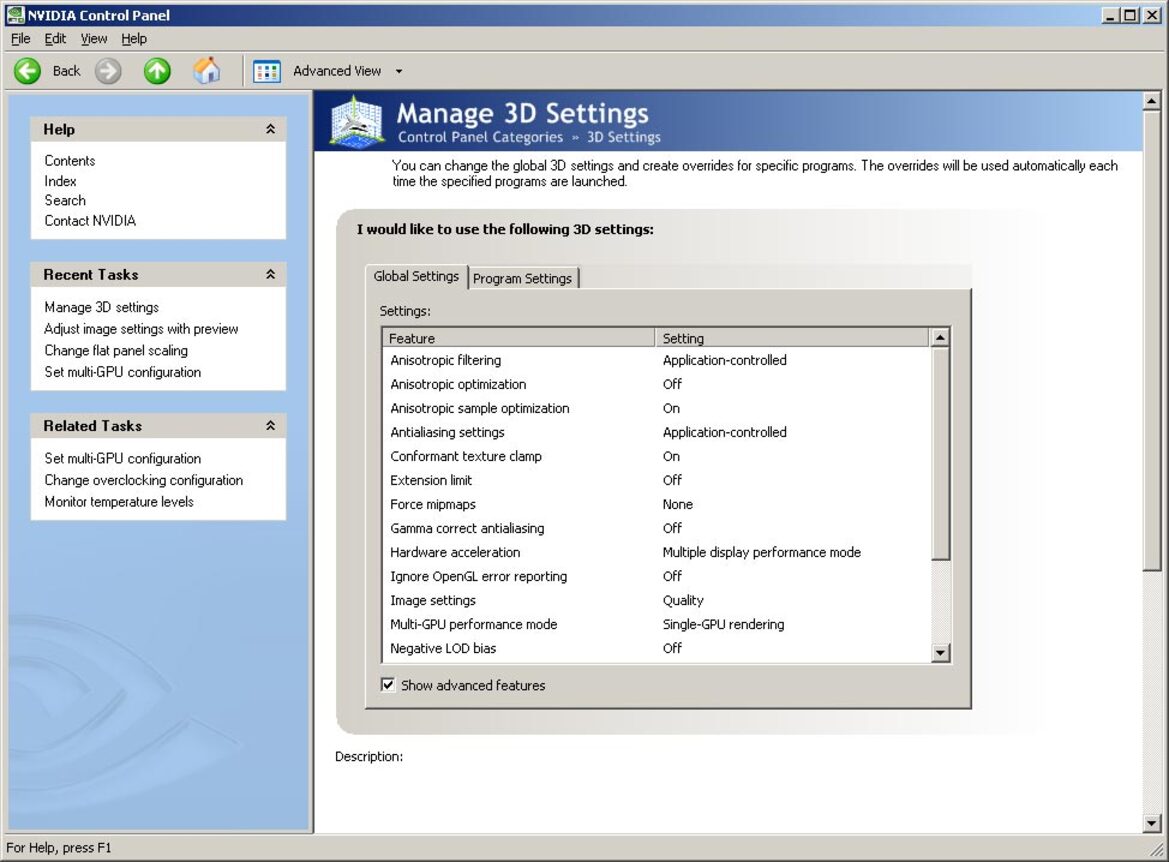The image size is (1169, 862).
Task: Open Change flat panel scaling task
Action: pos(116,350)
